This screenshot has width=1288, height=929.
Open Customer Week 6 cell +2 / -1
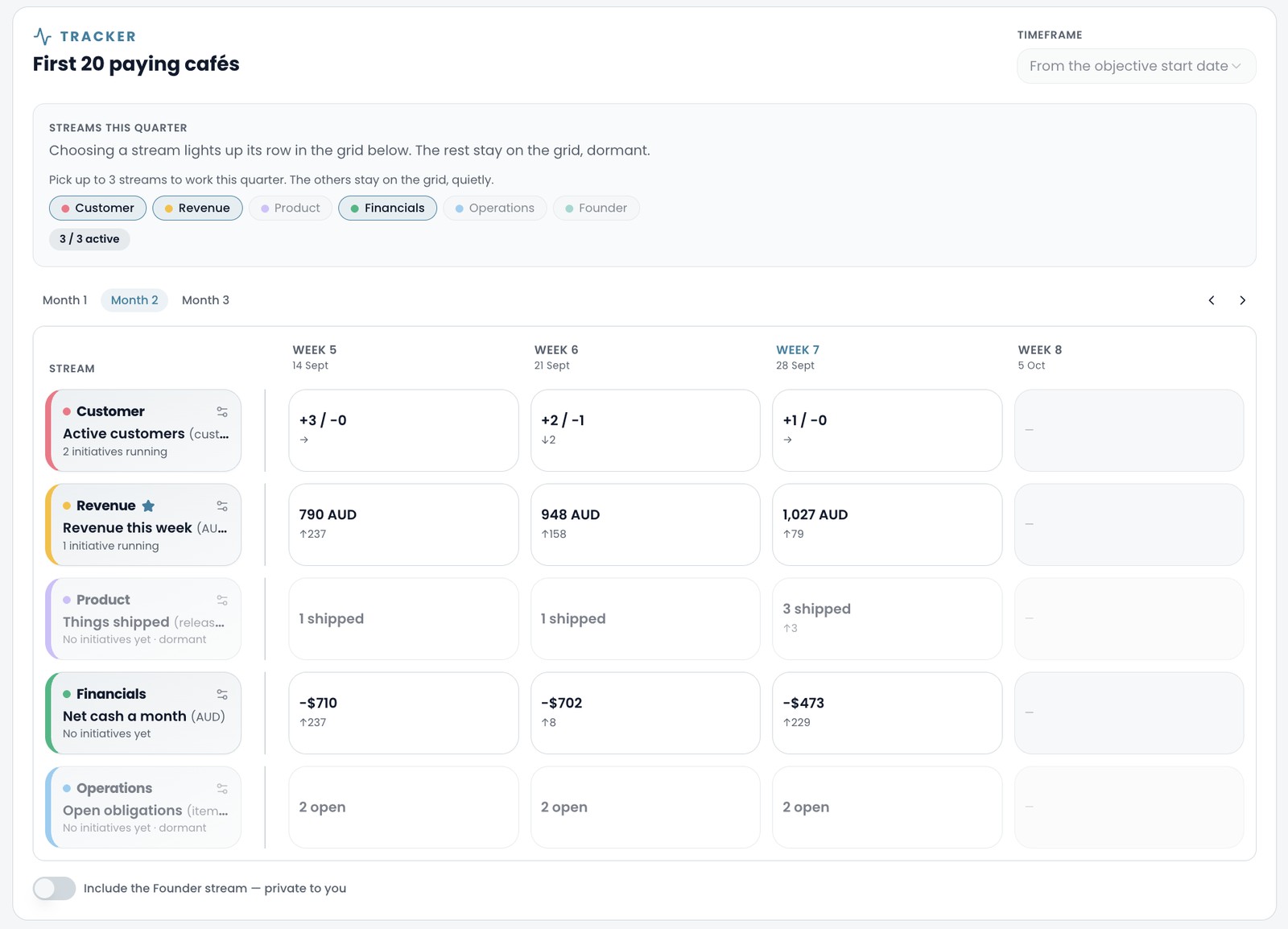(x=645, y=431)
